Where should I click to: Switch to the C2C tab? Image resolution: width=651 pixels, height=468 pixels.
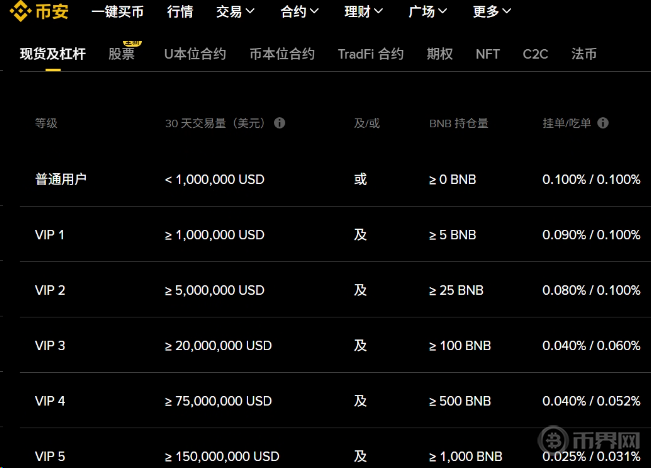point(535,54)
